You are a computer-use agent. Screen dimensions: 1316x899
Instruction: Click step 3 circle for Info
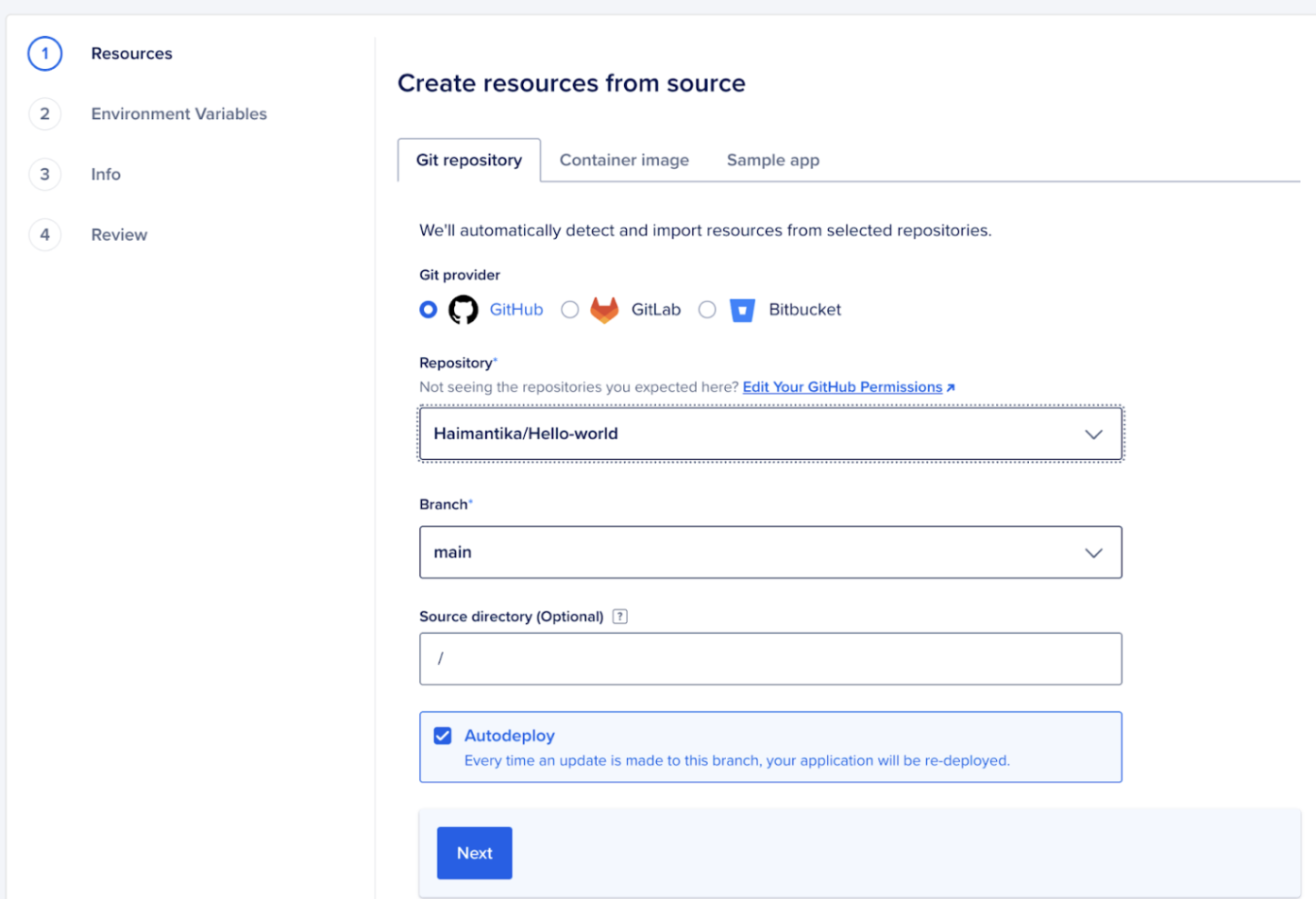[x=45, y=175]
